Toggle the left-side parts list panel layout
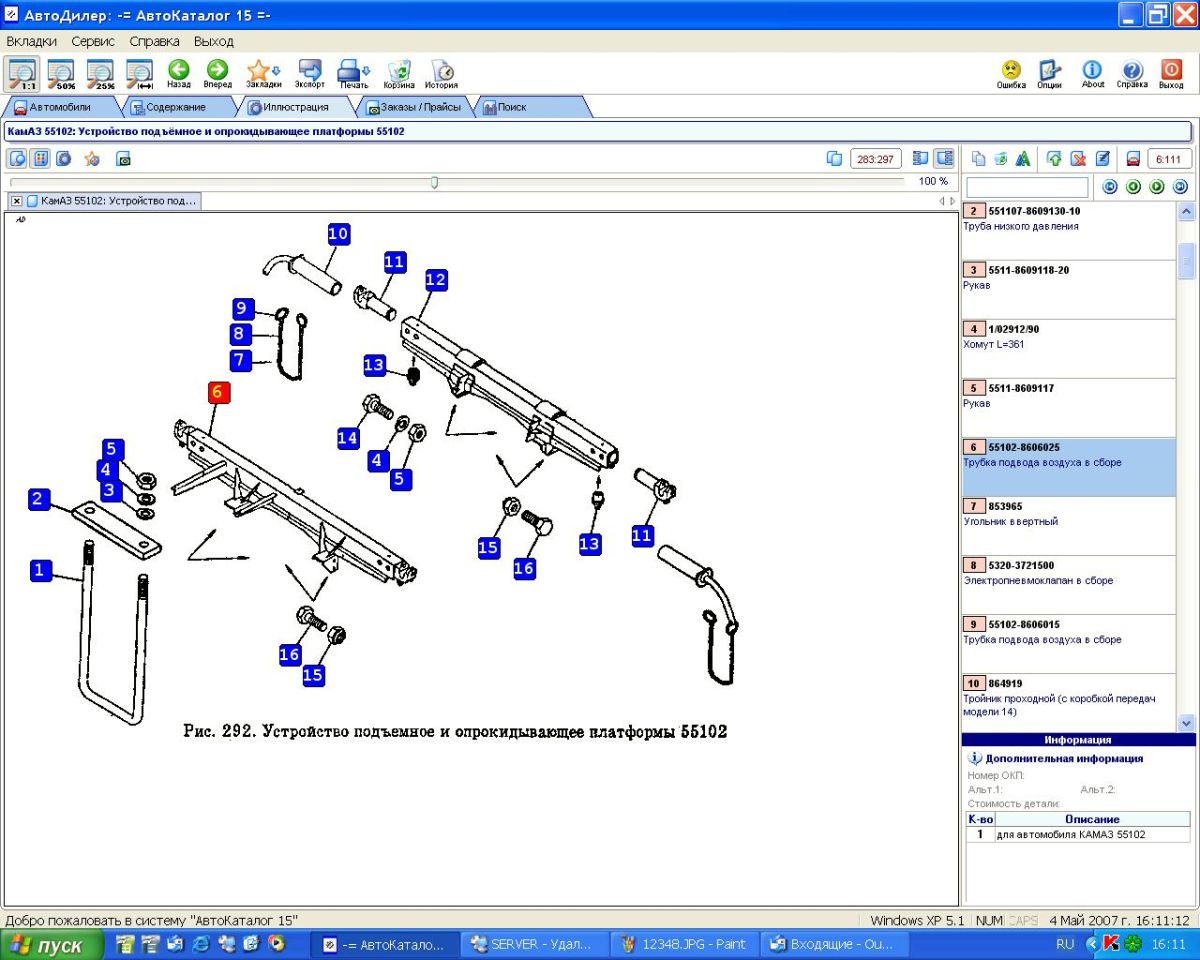1200x960 pixels. click(921, 158)
